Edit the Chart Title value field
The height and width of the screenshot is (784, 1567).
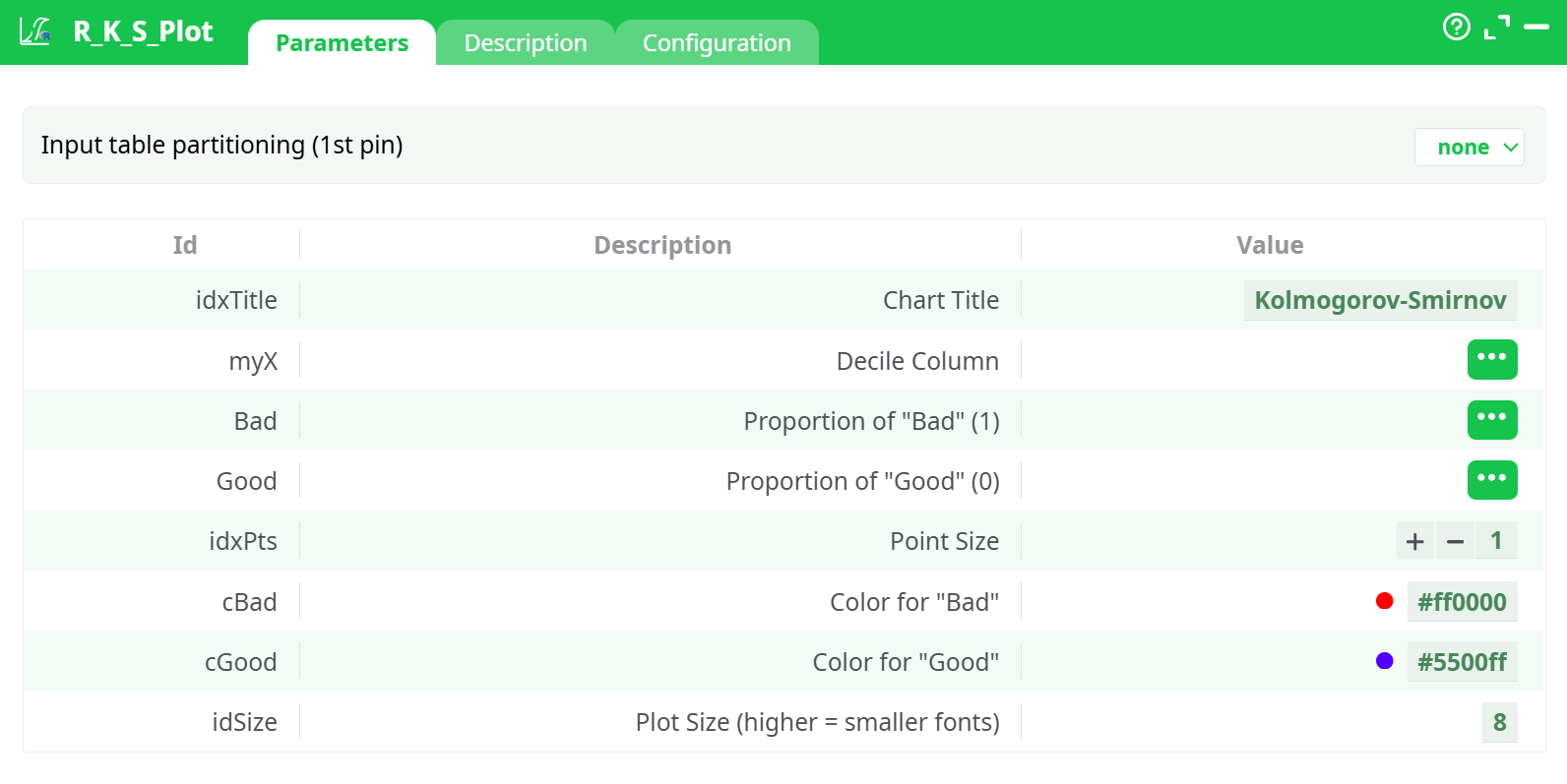click(x=1379, y=300)
